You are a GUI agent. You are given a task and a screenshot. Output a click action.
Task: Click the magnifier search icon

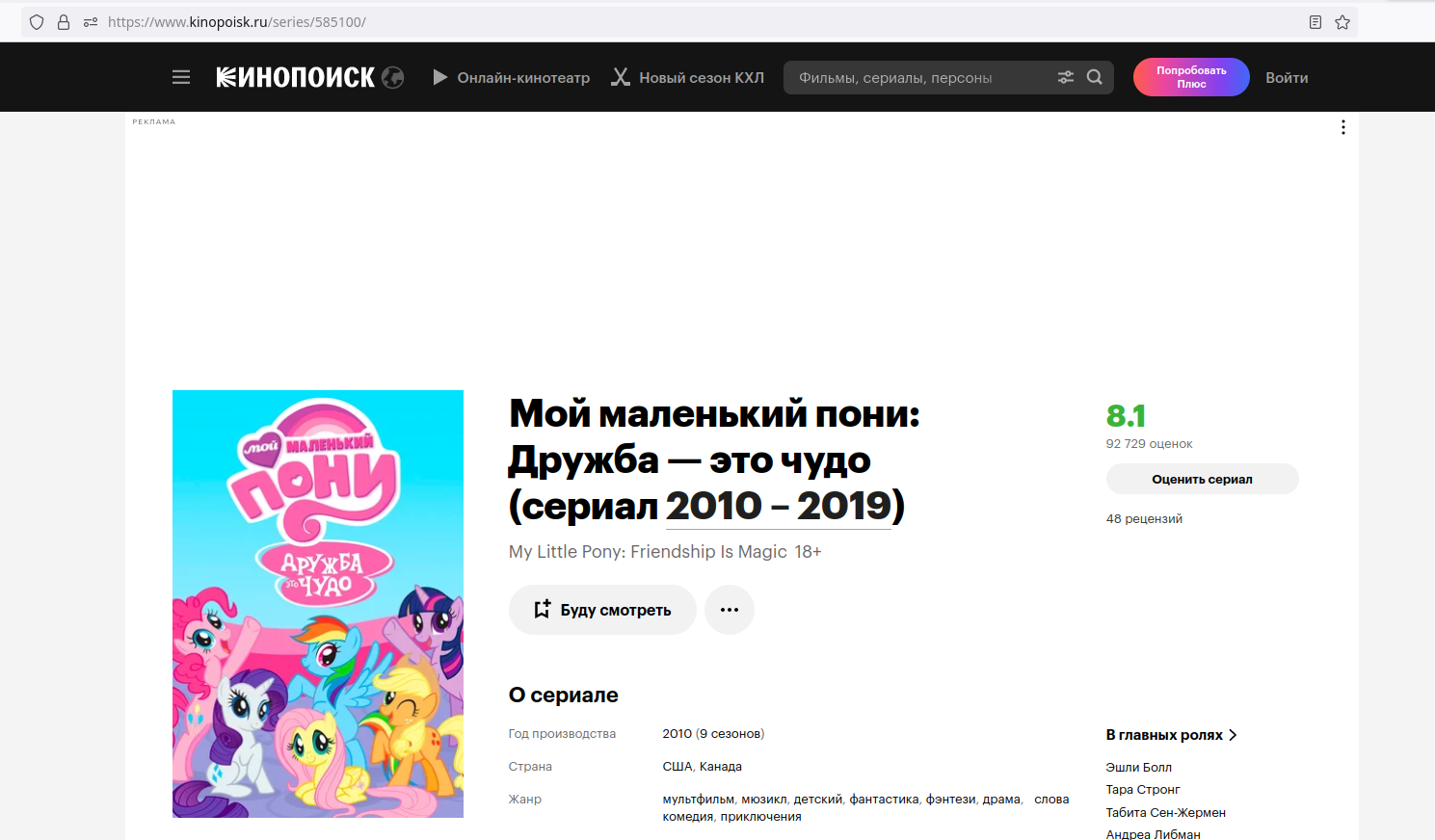[1095, 77]
